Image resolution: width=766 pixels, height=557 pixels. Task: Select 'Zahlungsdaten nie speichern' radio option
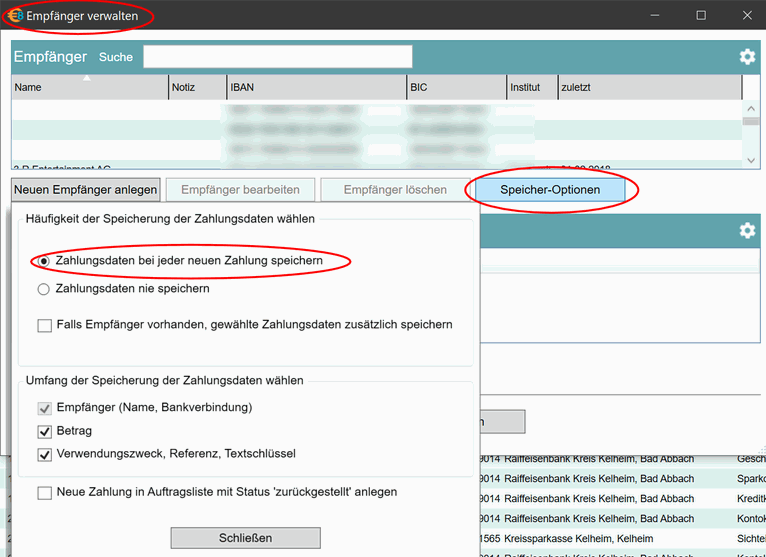(43, 289)
